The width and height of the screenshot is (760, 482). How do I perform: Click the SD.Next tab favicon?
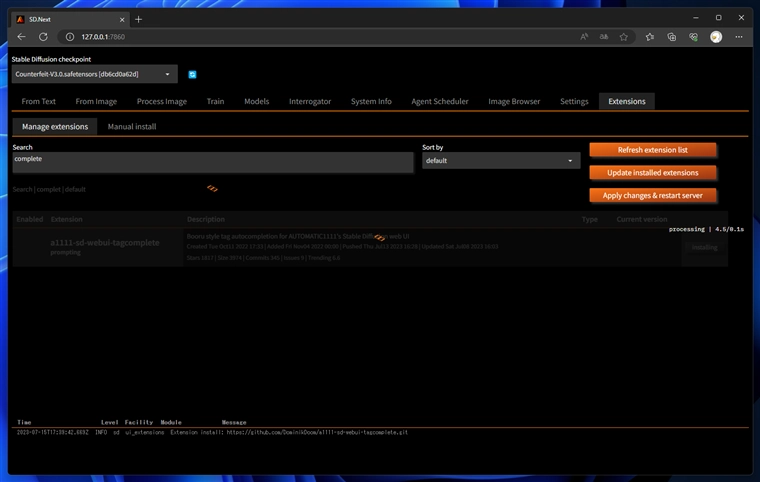20,19
